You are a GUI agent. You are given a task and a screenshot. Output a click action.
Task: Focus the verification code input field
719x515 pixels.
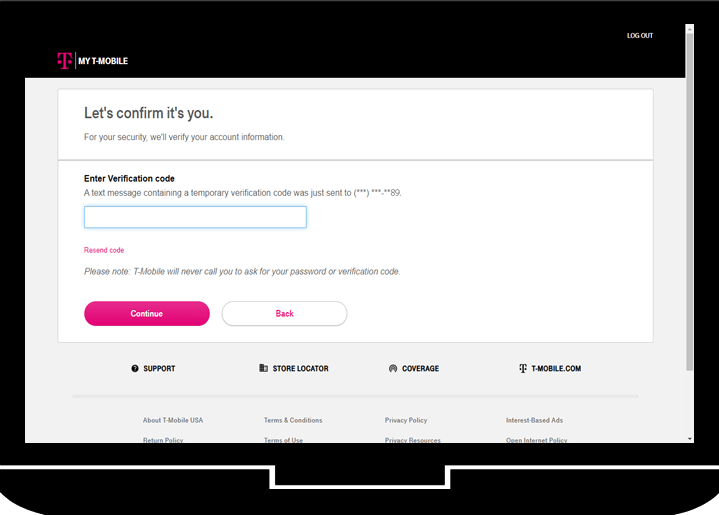(195, 217)
